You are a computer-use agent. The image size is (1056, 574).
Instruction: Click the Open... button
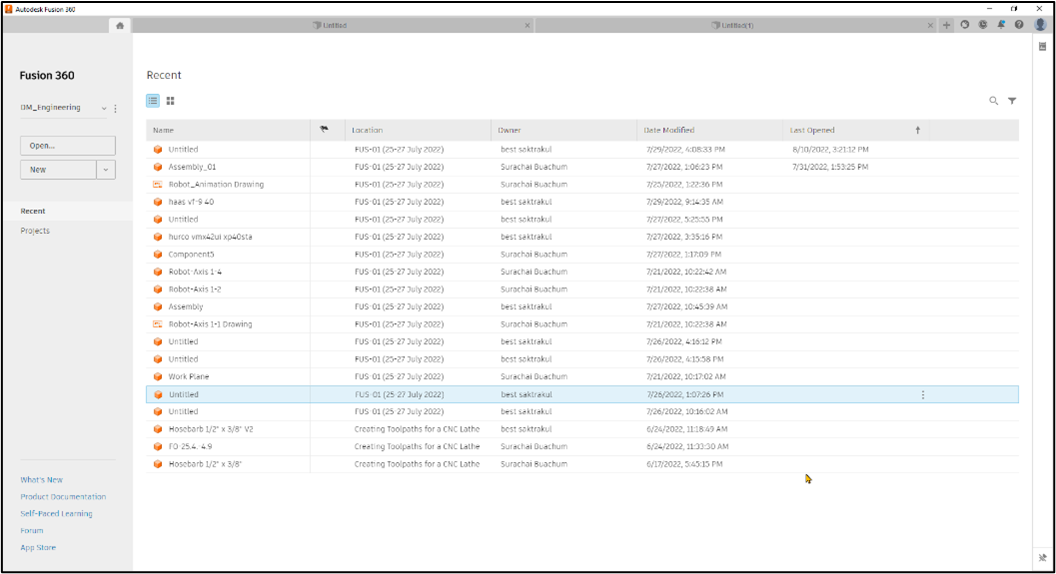(x=67, y=146)
